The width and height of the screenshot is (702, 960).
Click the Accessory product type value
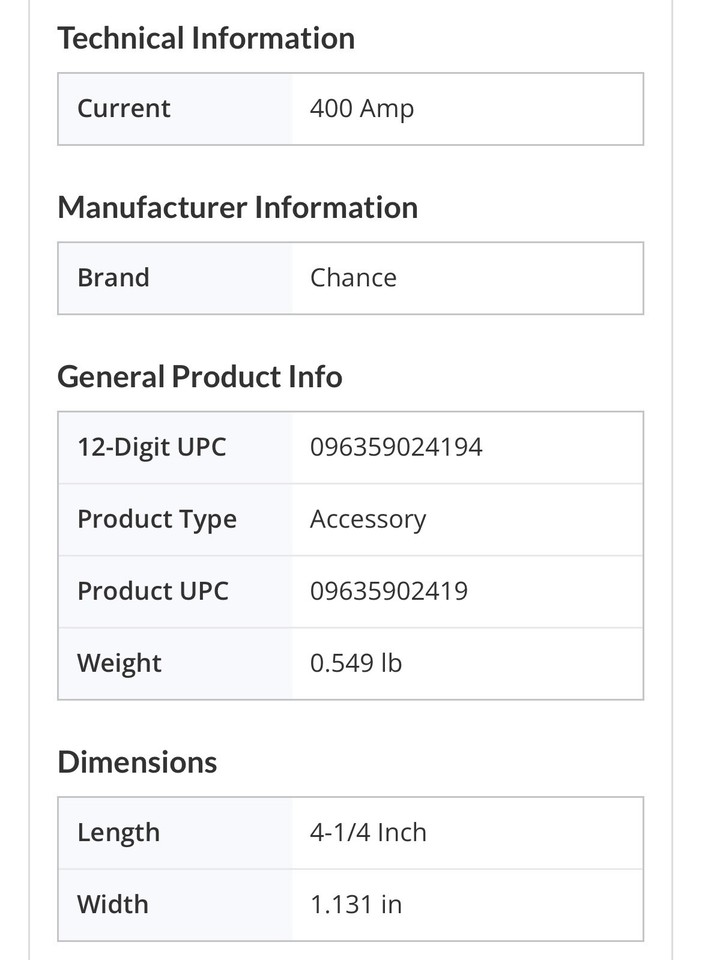pyautogui.click(x=368, y=520)
